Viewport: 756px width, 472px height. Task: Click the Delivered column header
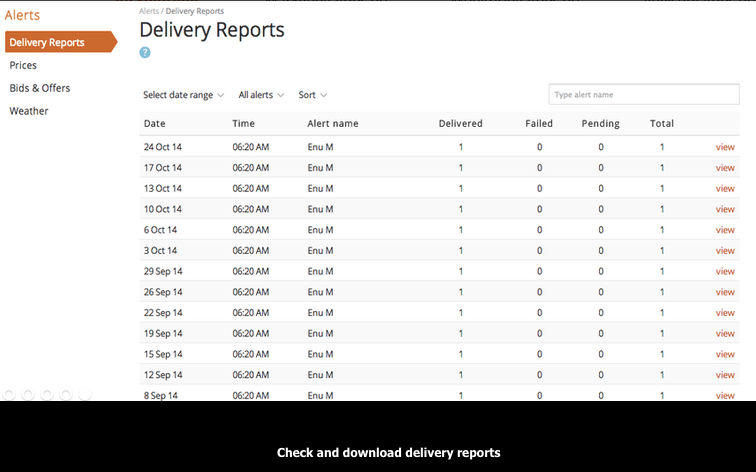(460, 123)
